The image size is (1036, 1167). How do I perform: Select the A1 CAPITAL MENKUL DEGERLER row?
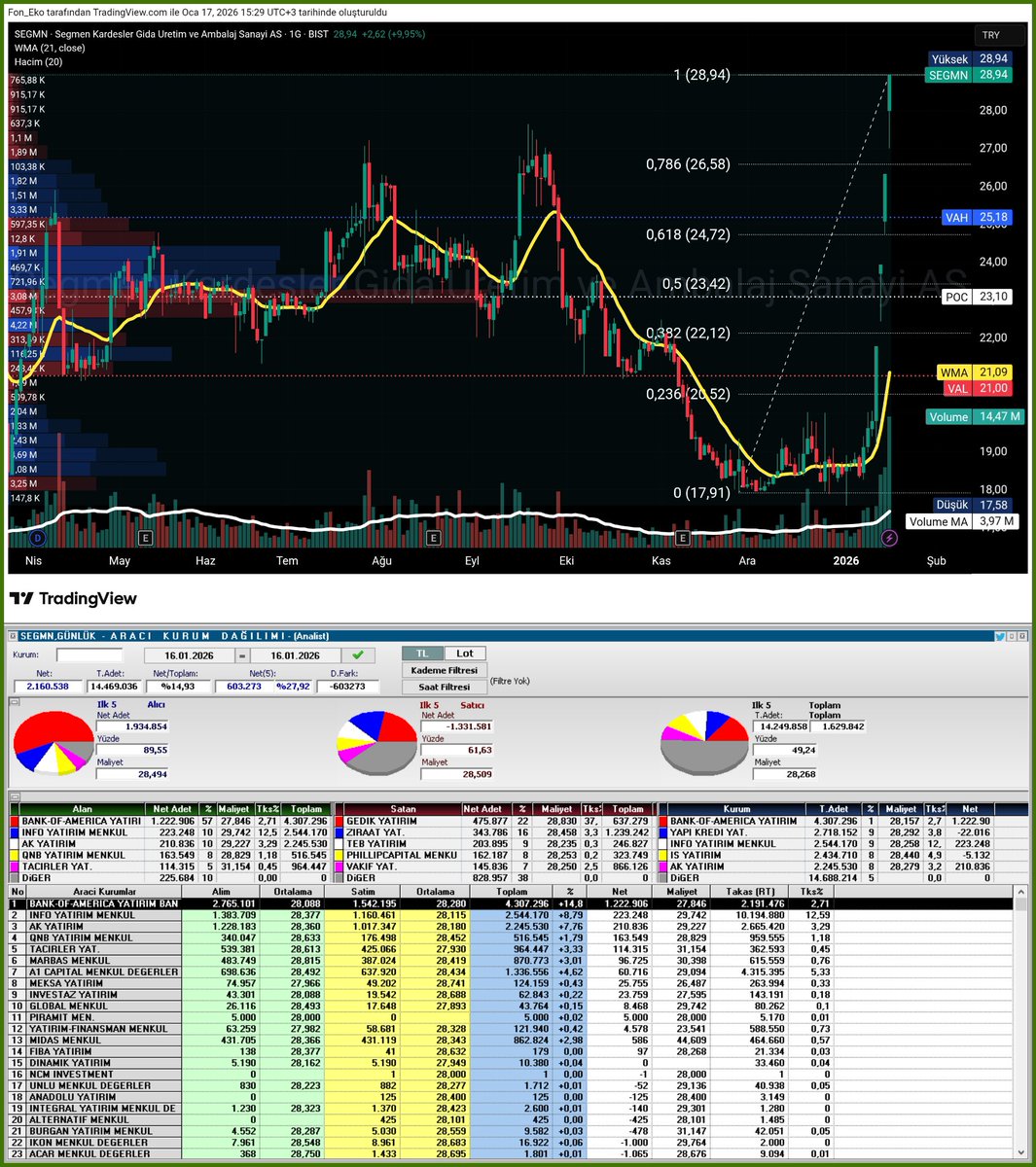511,972
